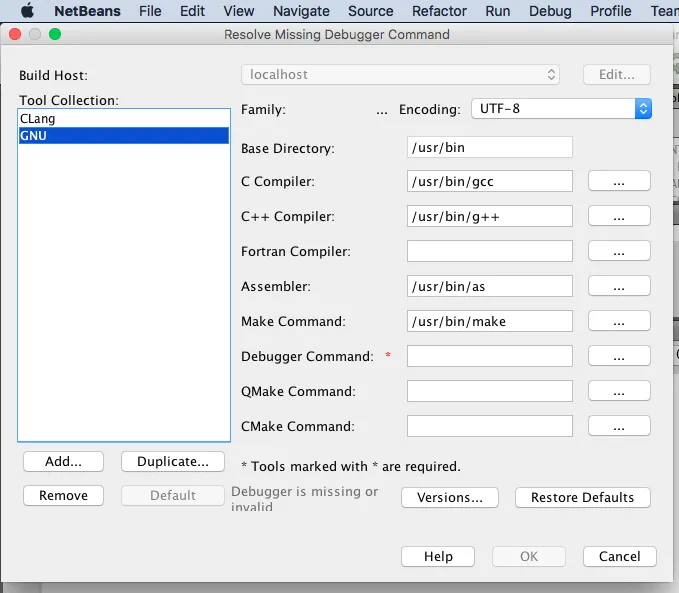Open the Refactor menu

point(439,11)
